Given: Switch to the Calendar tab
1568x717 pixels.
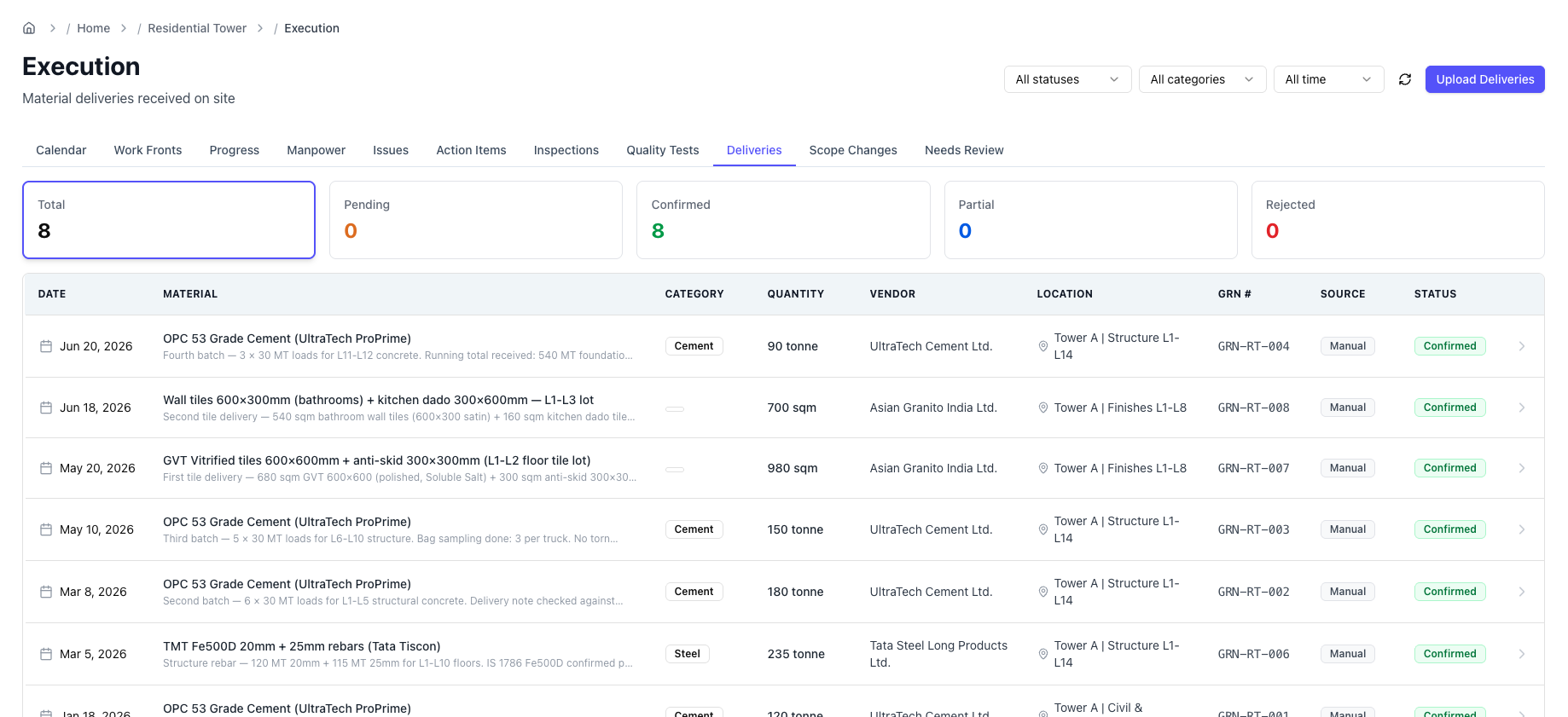Looking at the screenshot, I should click(61, 150).
